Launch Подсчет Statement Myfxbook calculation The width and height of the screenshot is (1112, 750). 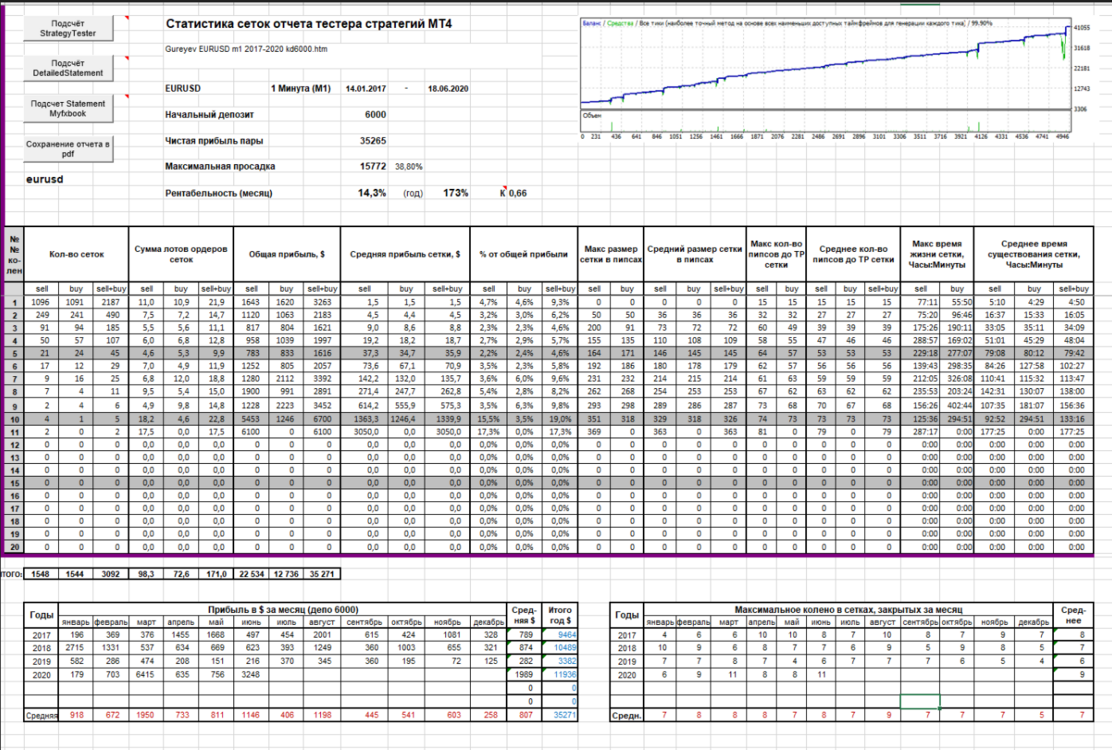[x=68, y=108]
